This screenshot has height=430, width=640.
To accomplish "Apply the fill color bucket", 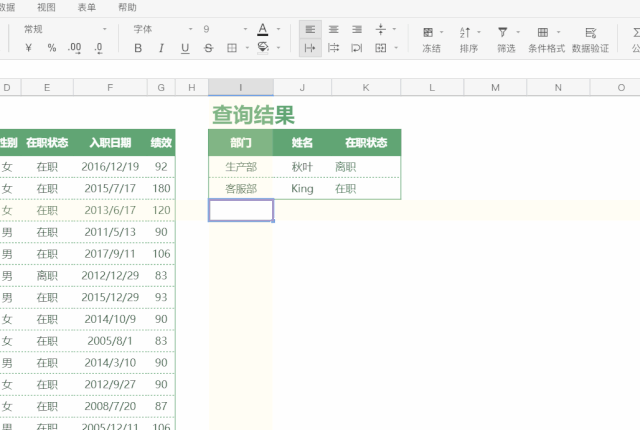I will coord(263,48).
